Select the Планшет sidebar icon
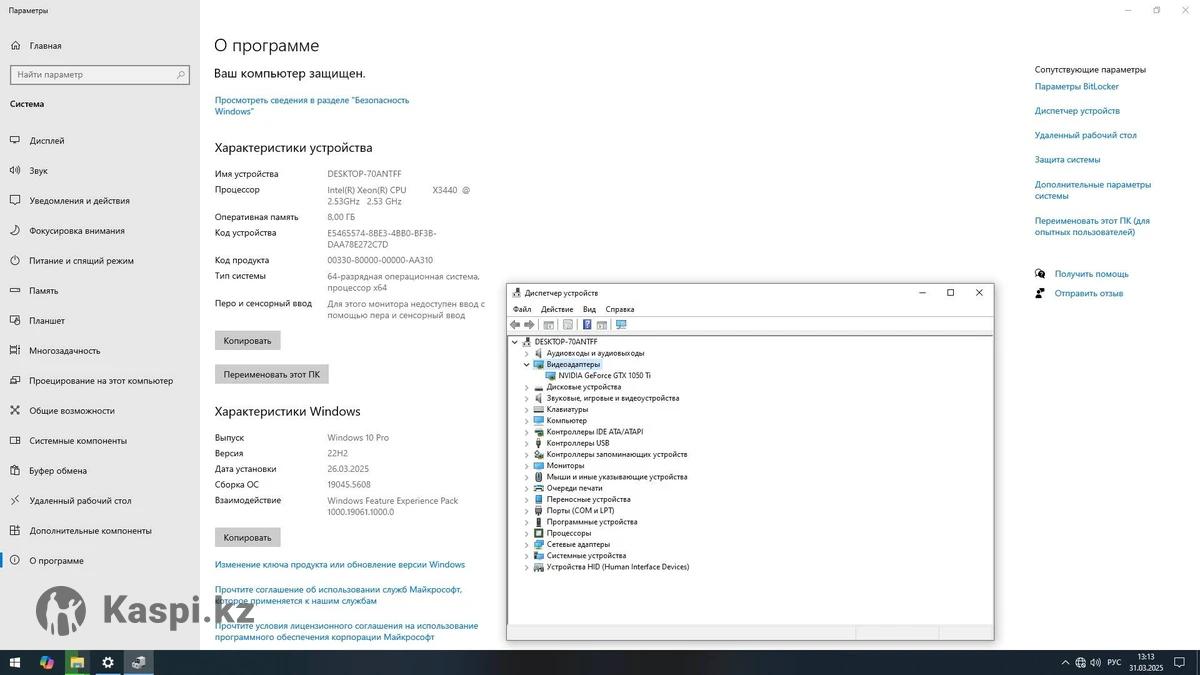Viewport: 1200px width, 675px height. pos(15,321)
